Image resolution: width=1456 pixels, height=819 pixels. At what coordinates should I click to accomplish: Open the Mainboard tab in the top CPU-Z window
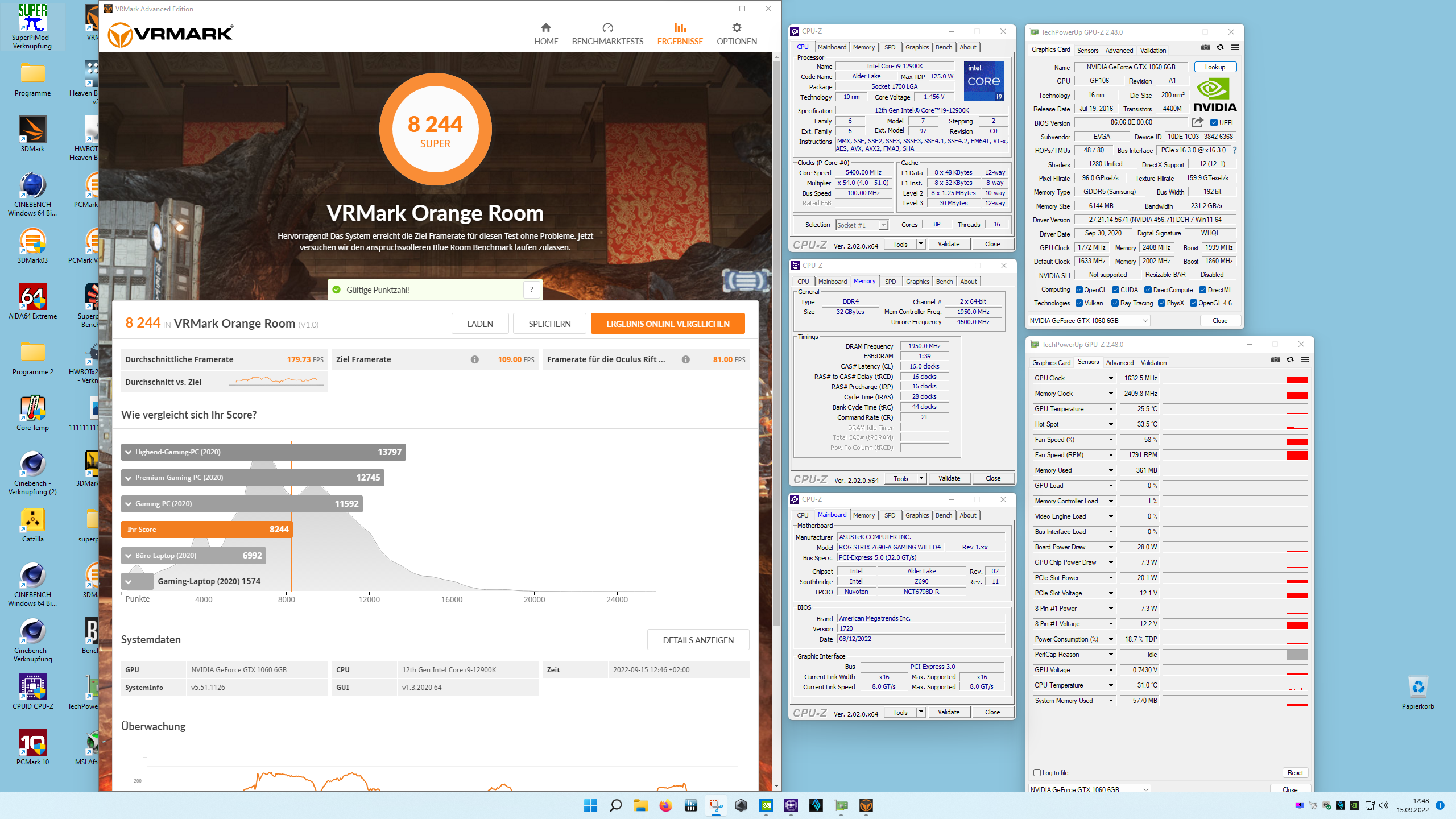pos(832,47)
